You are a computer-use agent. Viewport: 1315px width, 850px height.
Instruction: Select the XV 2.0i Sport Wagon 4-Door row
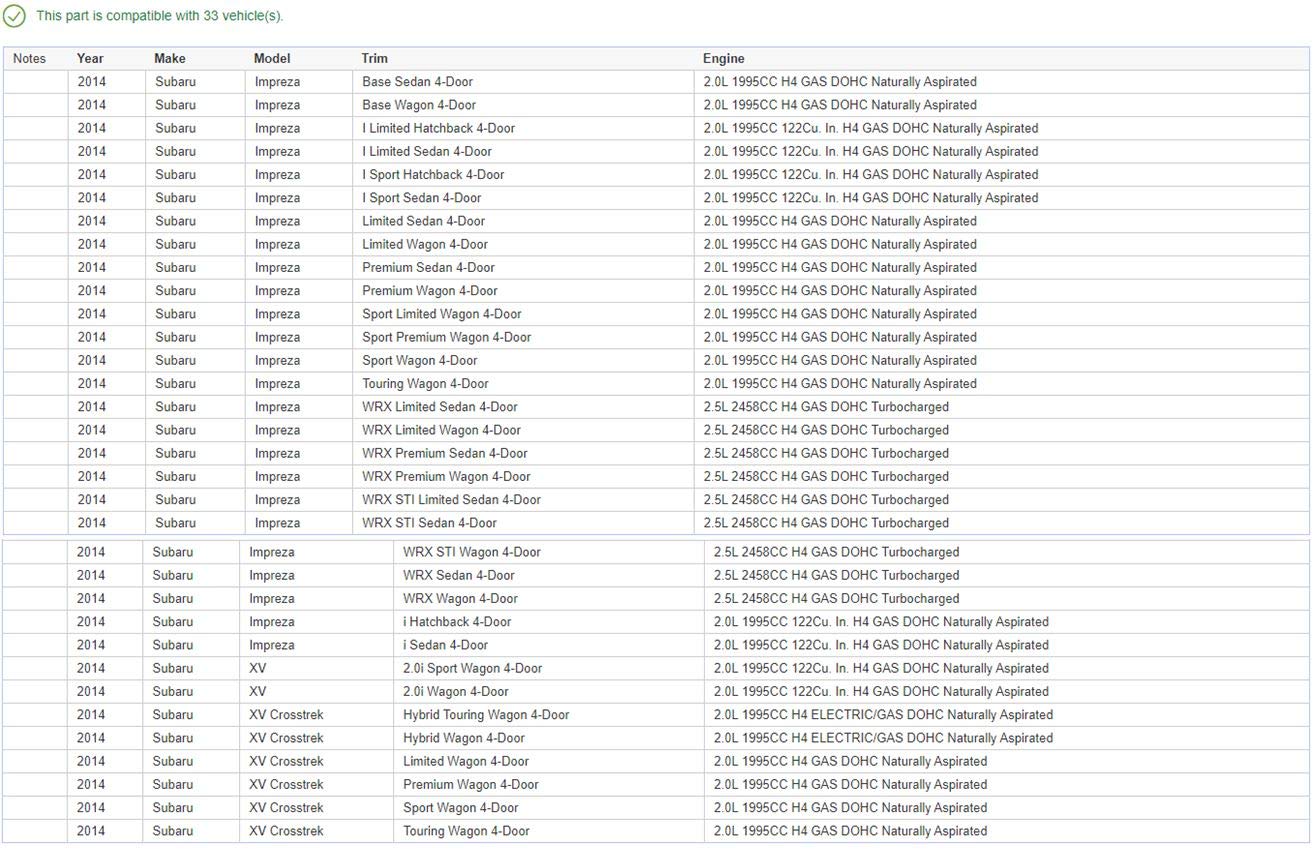click(472, 668)
